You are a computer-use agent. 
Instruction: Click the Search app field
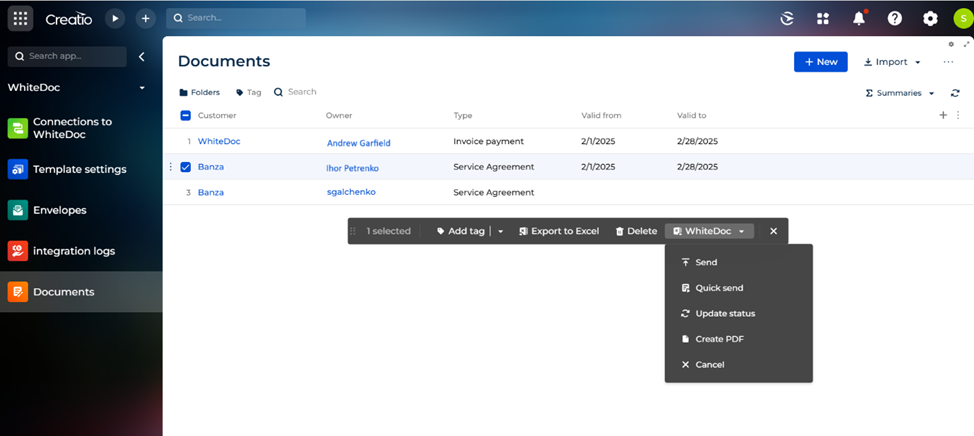[x=67, y=57]
